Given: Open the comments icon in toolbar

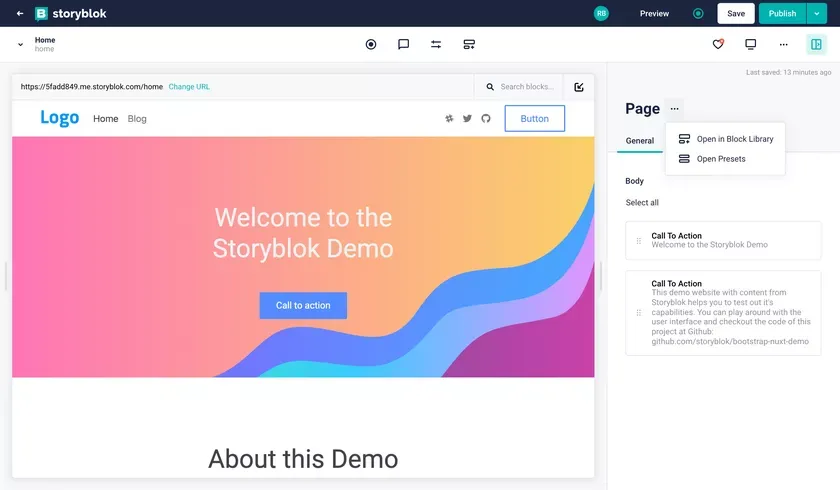Looking at the screenshot, I should pyautogui.click(x=403, y=44).
